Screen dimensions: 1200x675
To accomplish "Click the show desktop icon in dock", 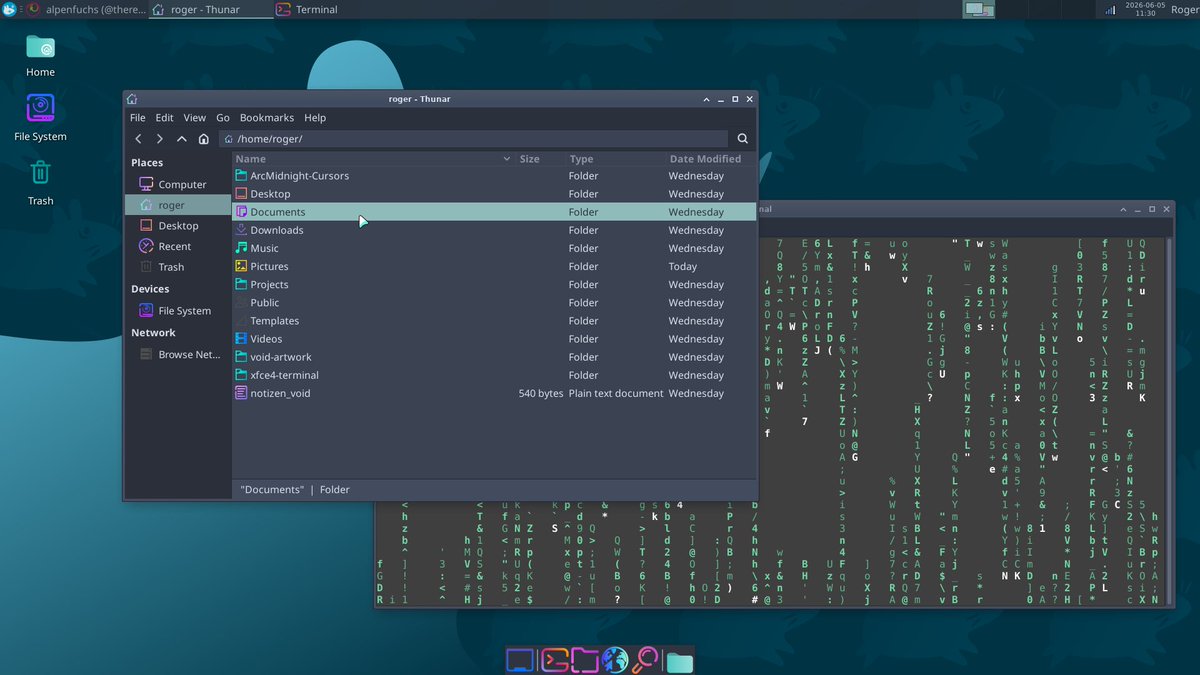I will [x=520, y=660].
